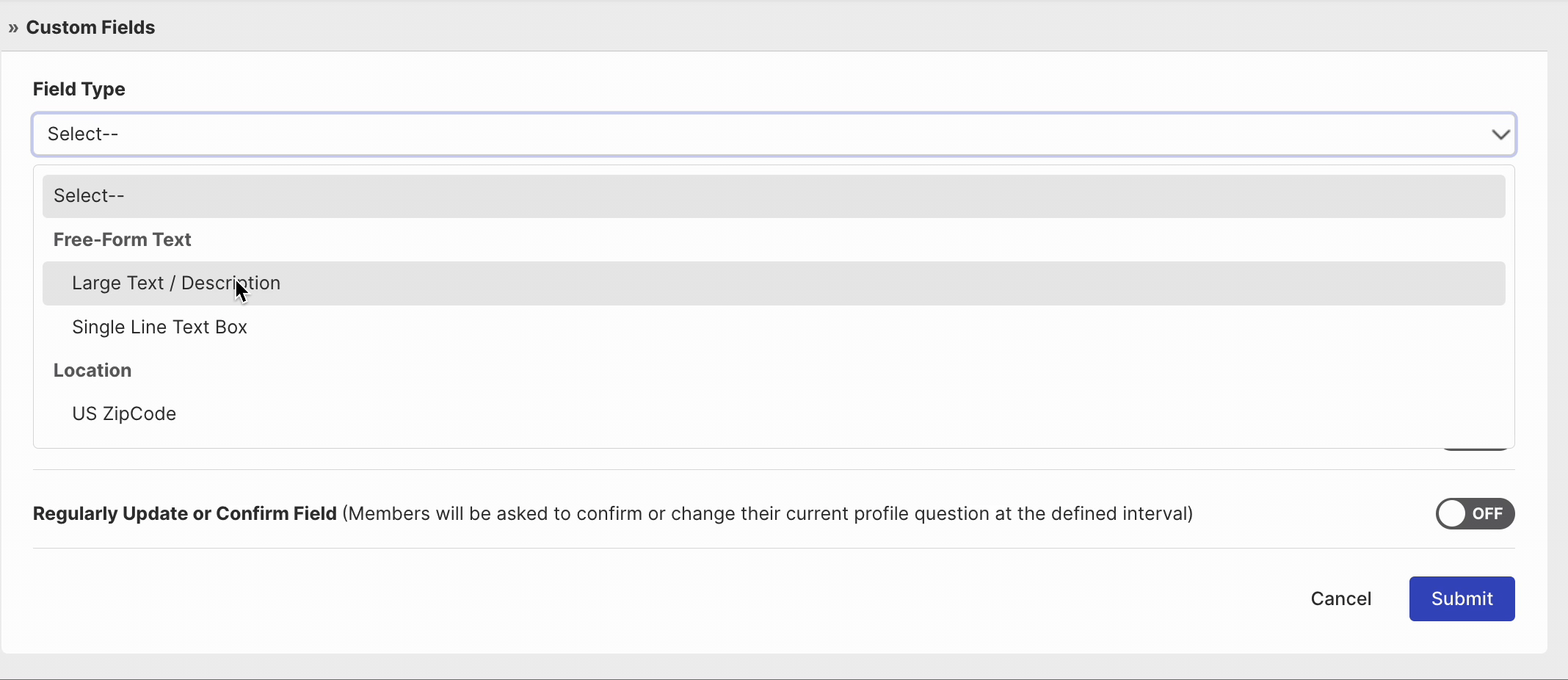
Task: Click the Field Type label
Action: click(79, 90)
